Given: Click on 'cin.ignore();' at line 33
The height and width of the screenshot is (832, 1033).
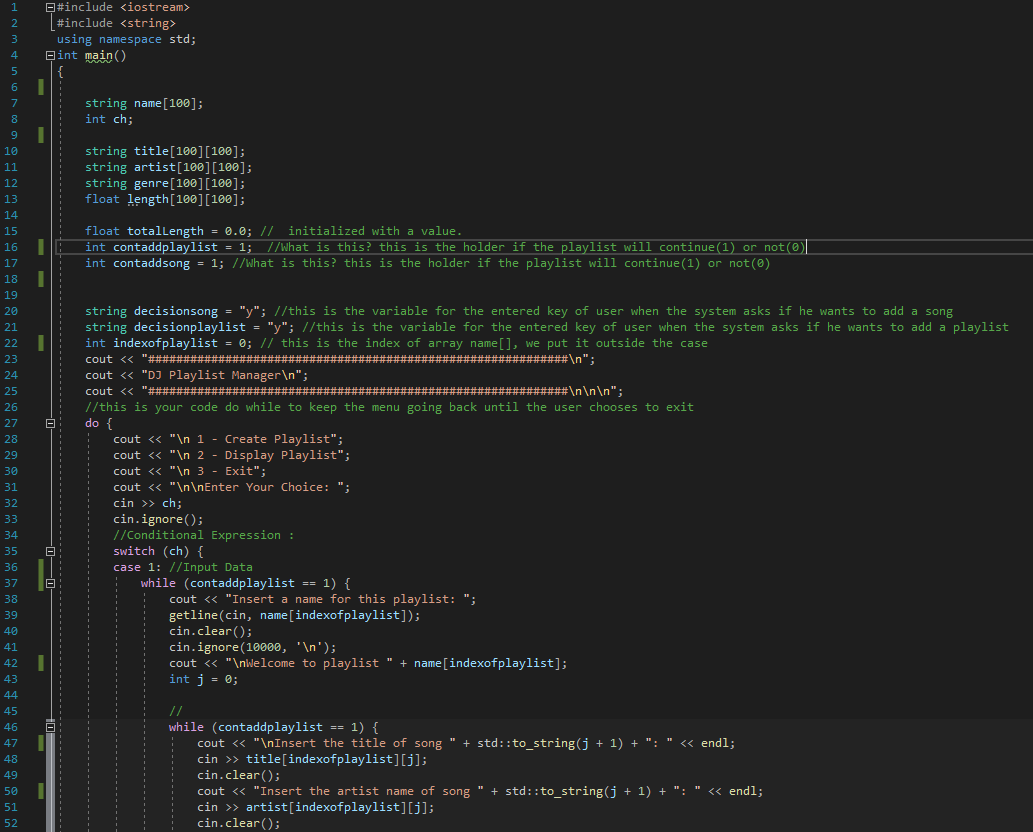Looking at the screenshot, I should [x=158, y=519].
